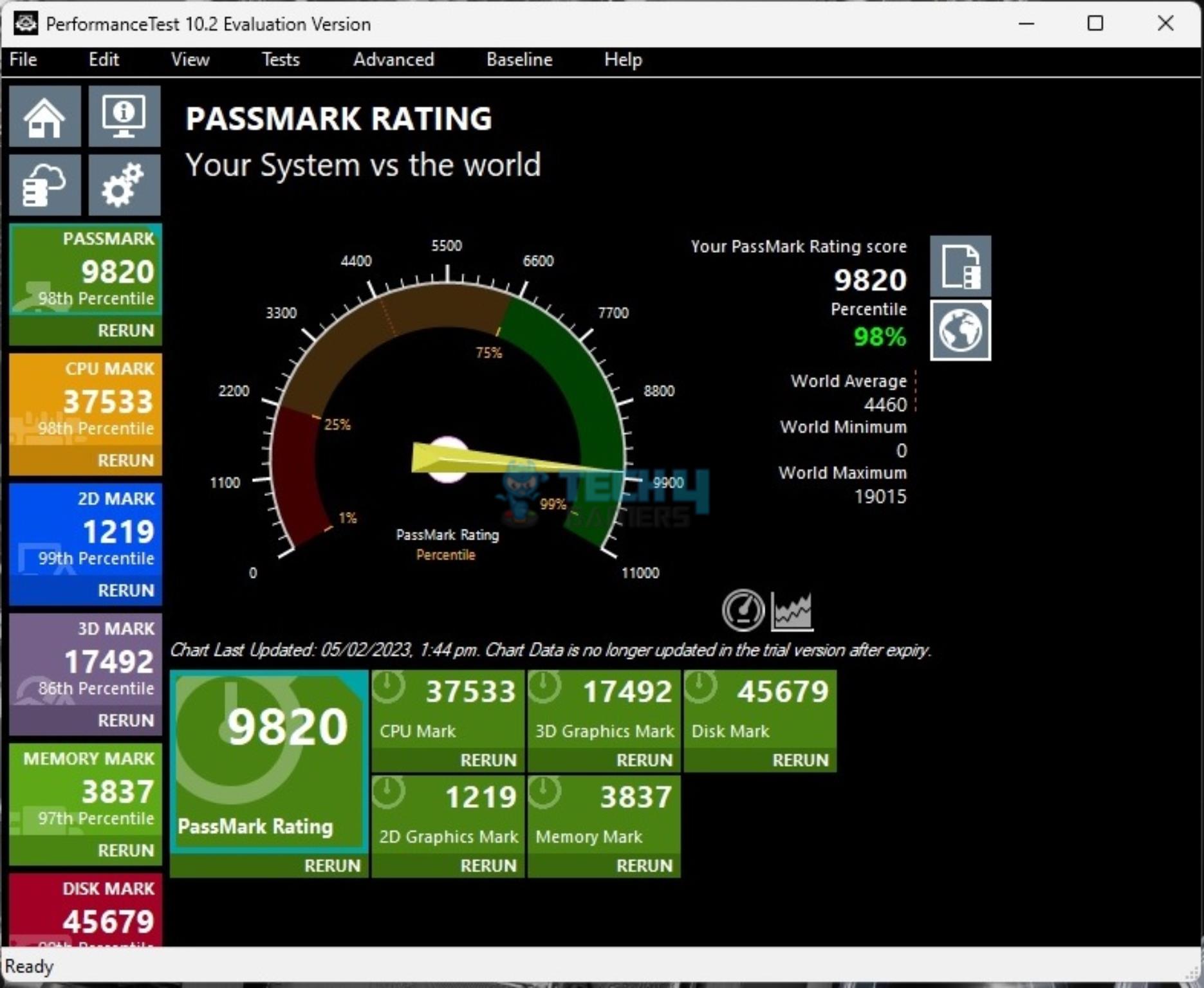This screenshot has height=988, width=1204.
Task: Rerun the CPU Mark test in sidebar
Action: point(125,461)
